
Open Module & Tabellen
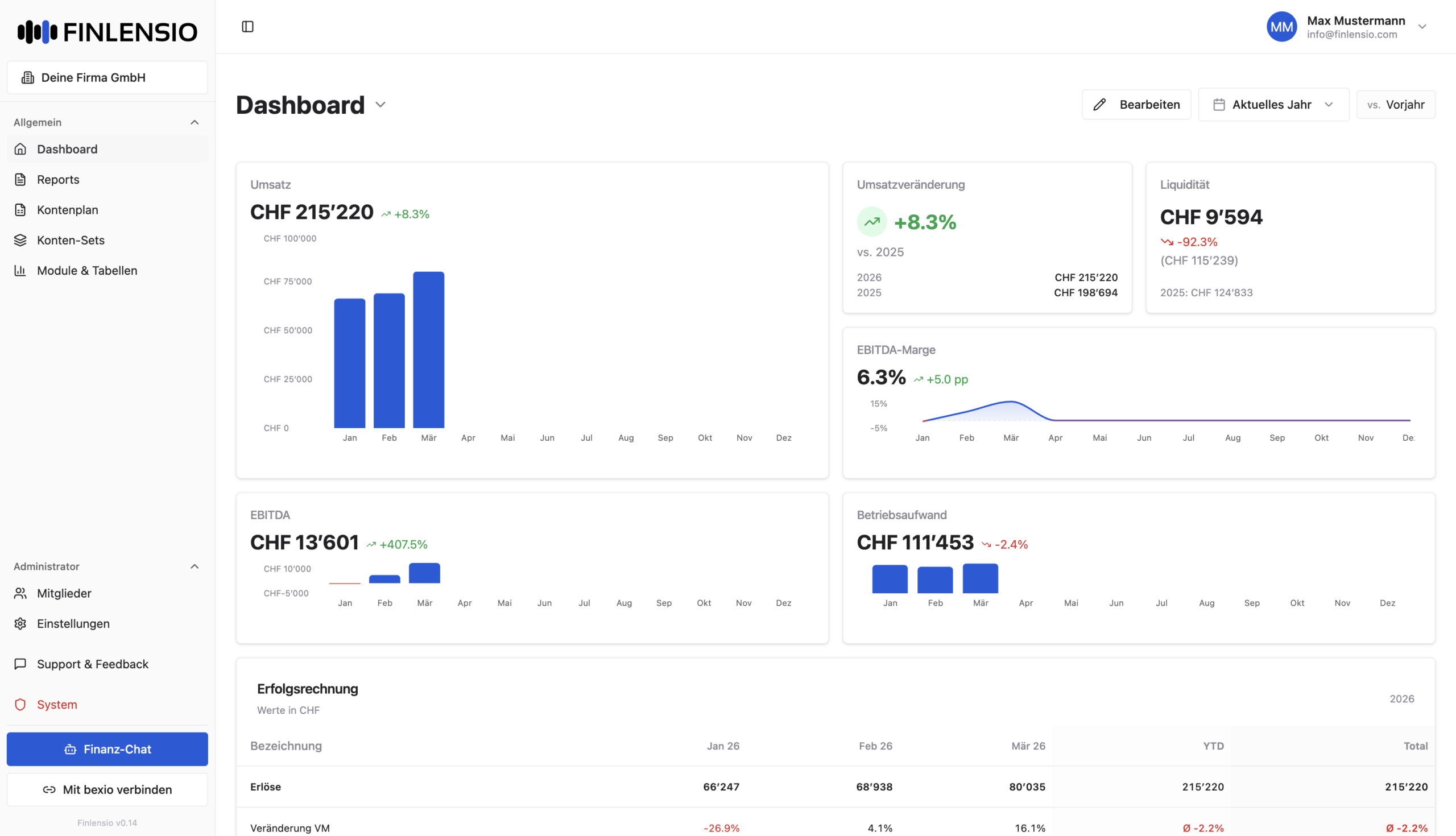tap(86, 271)
